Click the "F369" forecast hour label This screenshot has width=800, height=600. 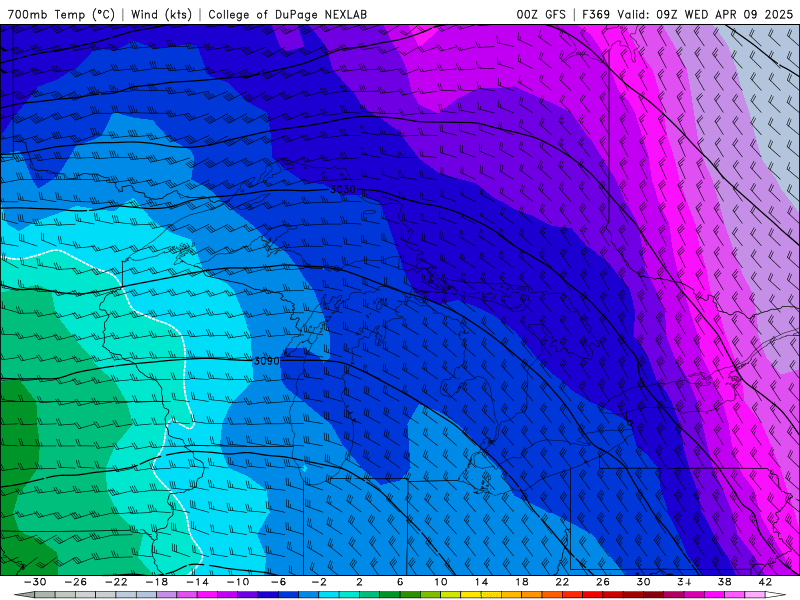[x=596, y=14]
